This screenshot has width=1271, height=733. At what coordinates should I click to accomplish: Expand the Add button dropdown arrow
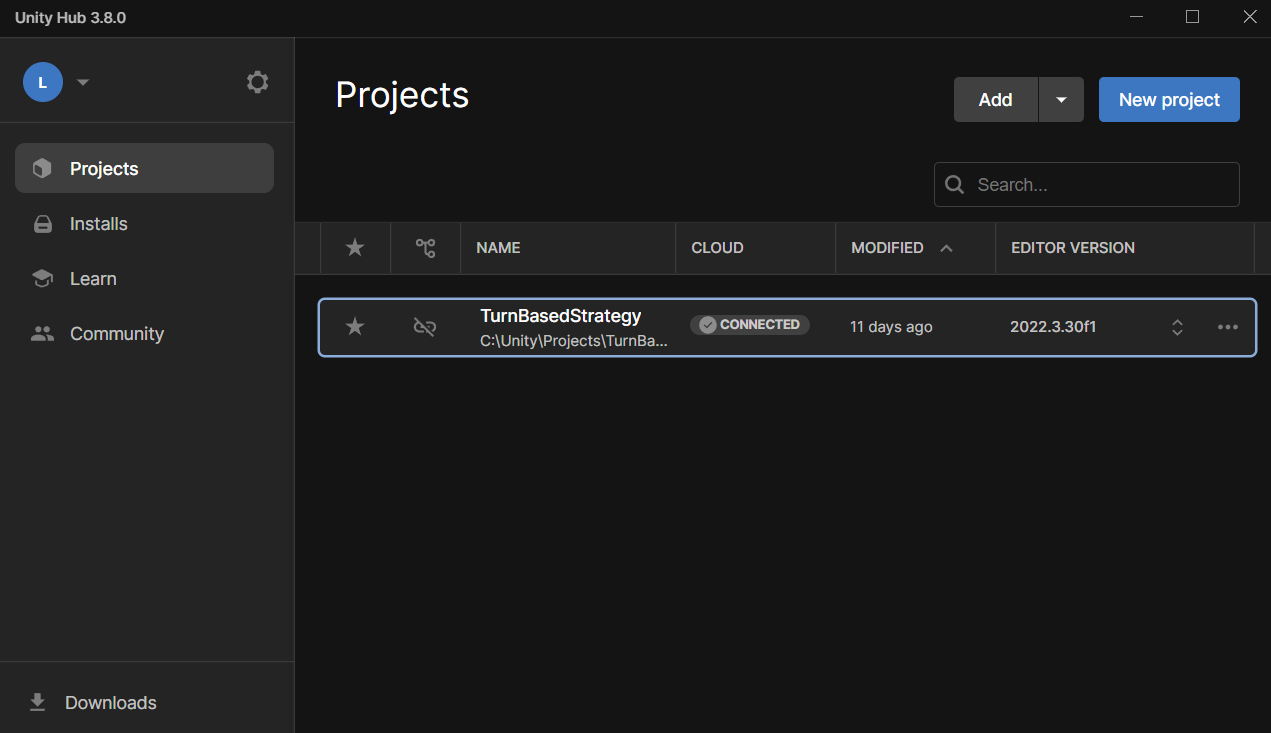[1061, 100]
